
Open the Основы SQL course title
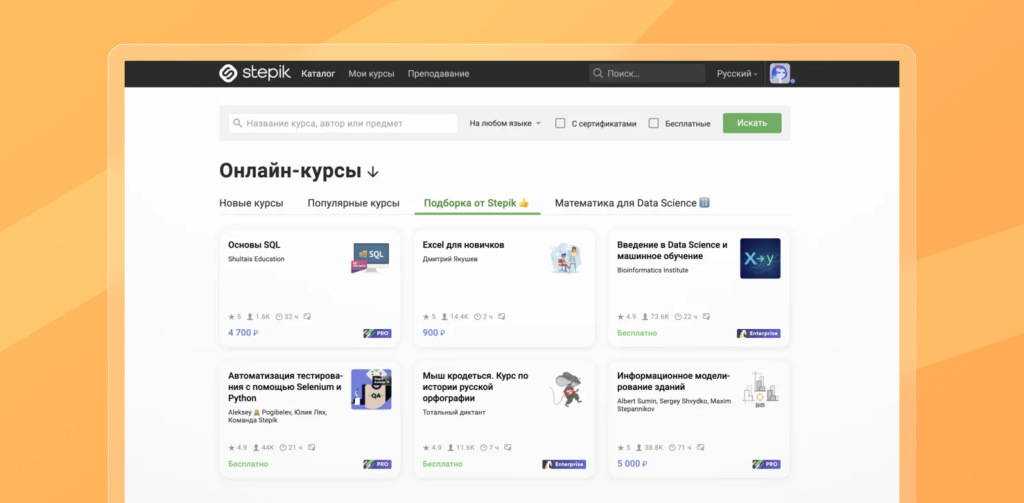pyautogui.click(x=254, y=245)
